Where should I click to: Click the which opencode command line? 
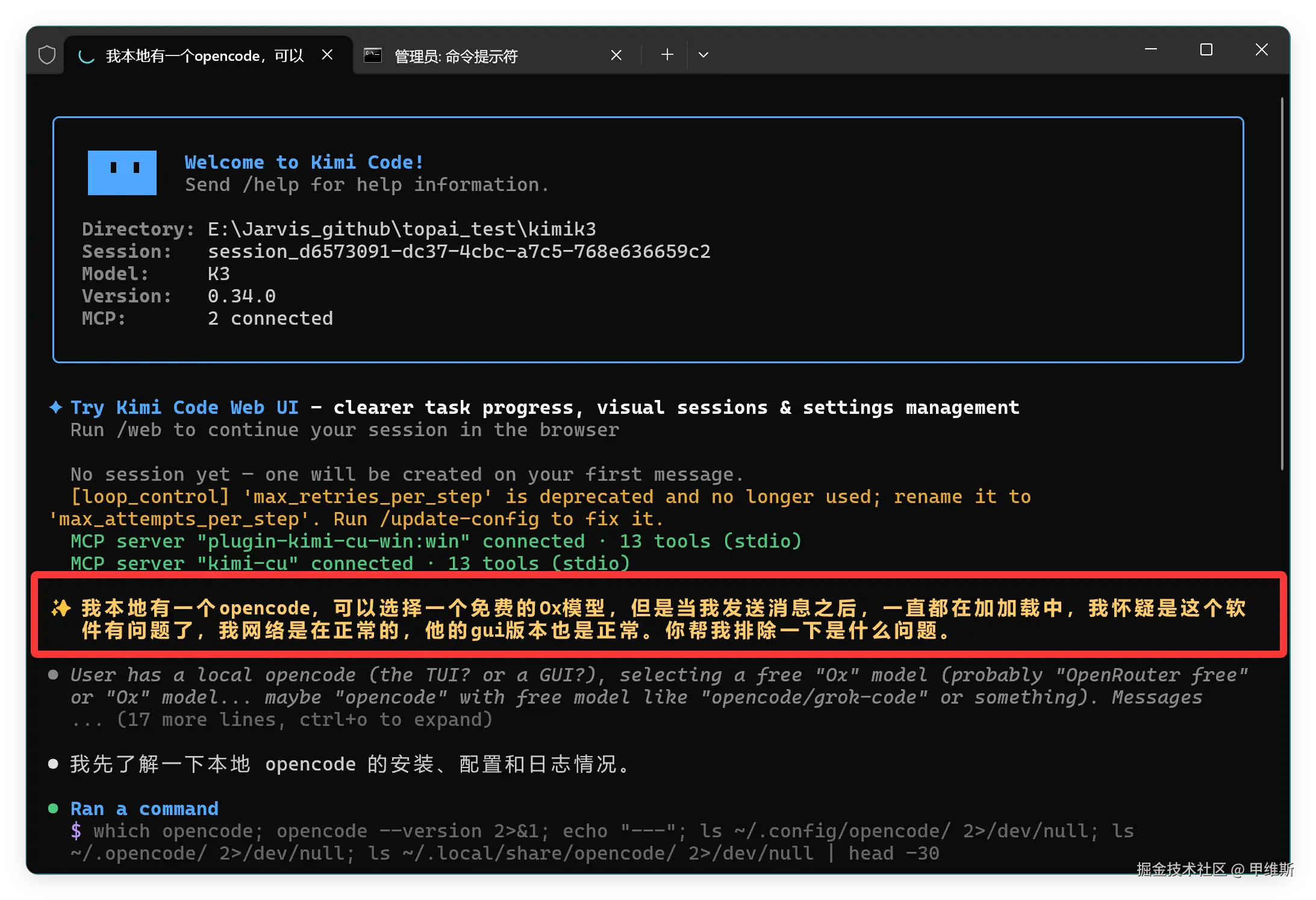coord(613,831)
